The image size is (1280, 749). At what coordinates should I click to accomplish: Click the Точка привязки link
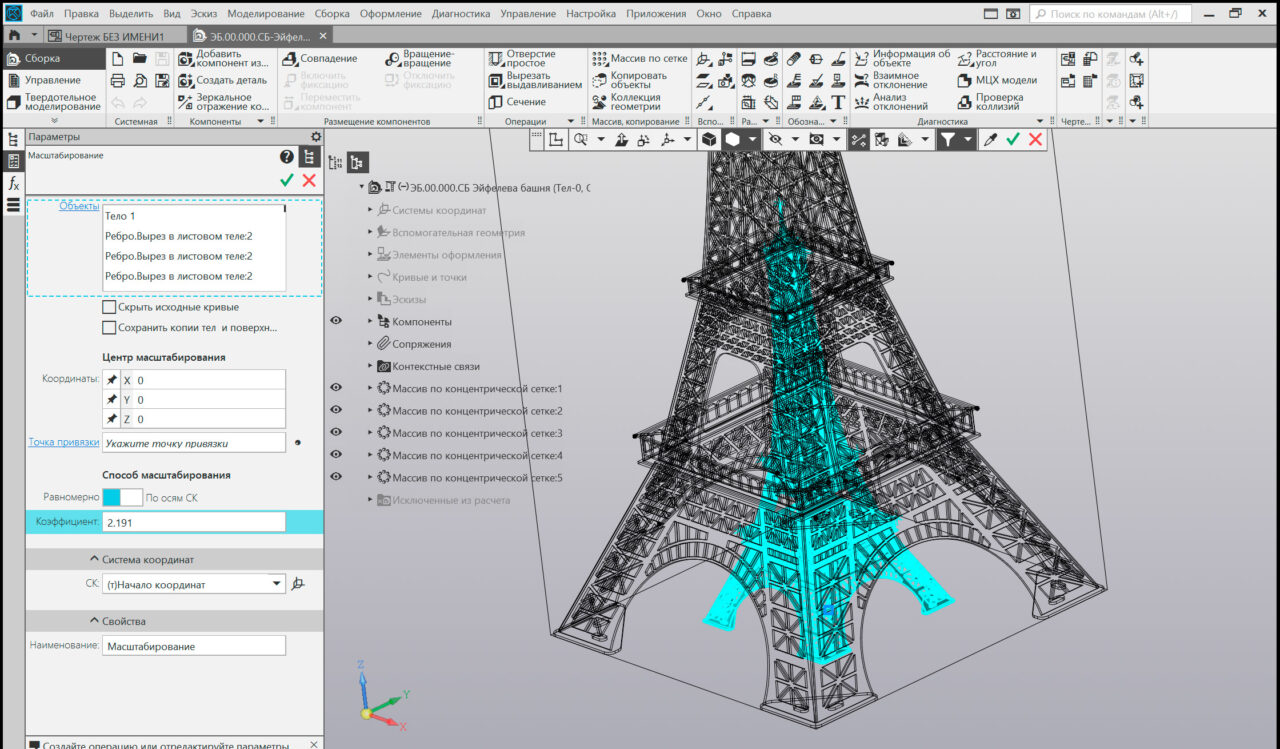63,442
